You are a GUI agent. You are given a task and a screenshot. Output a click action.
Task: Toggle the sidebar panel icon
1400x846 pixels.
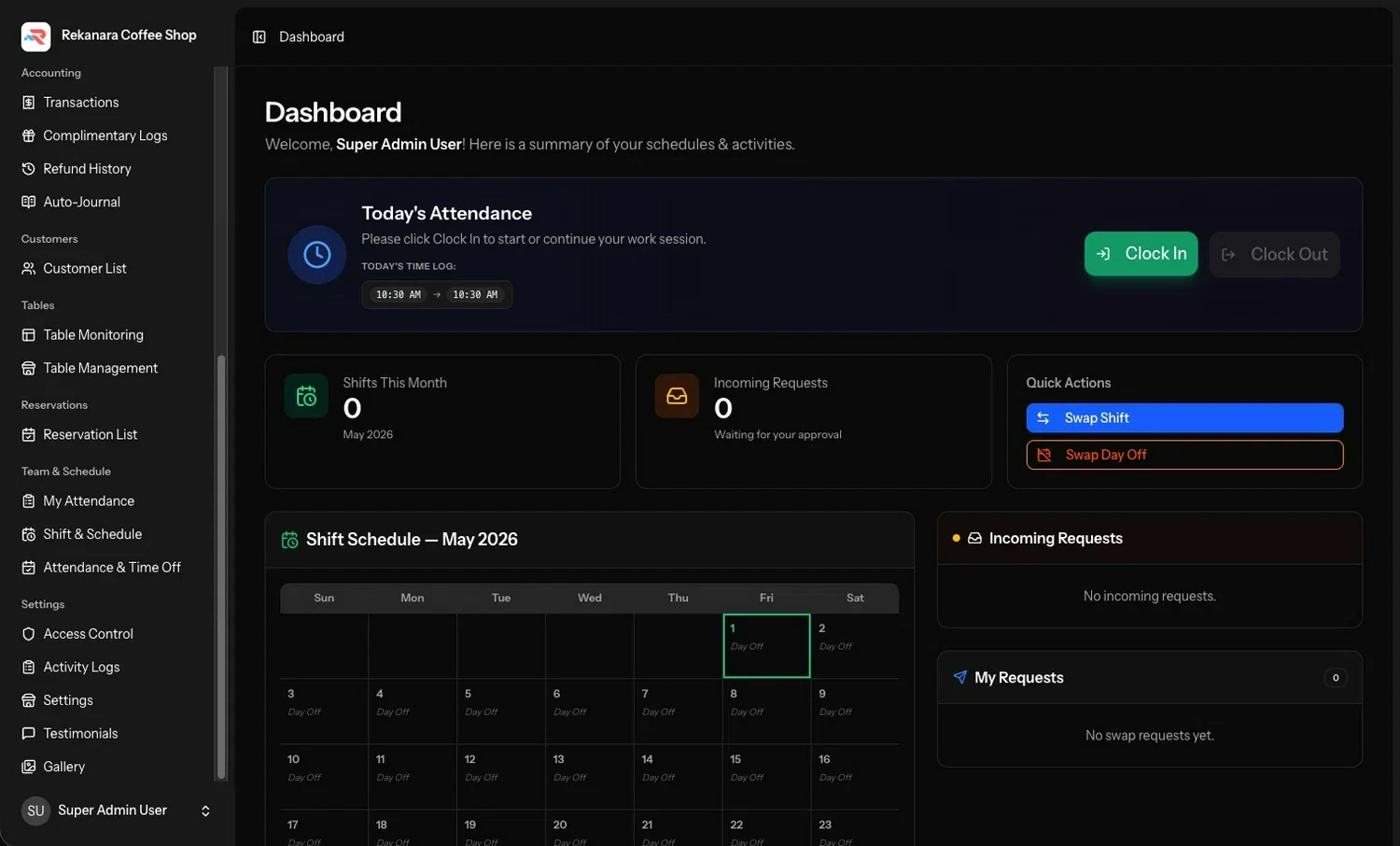(259, 36)
